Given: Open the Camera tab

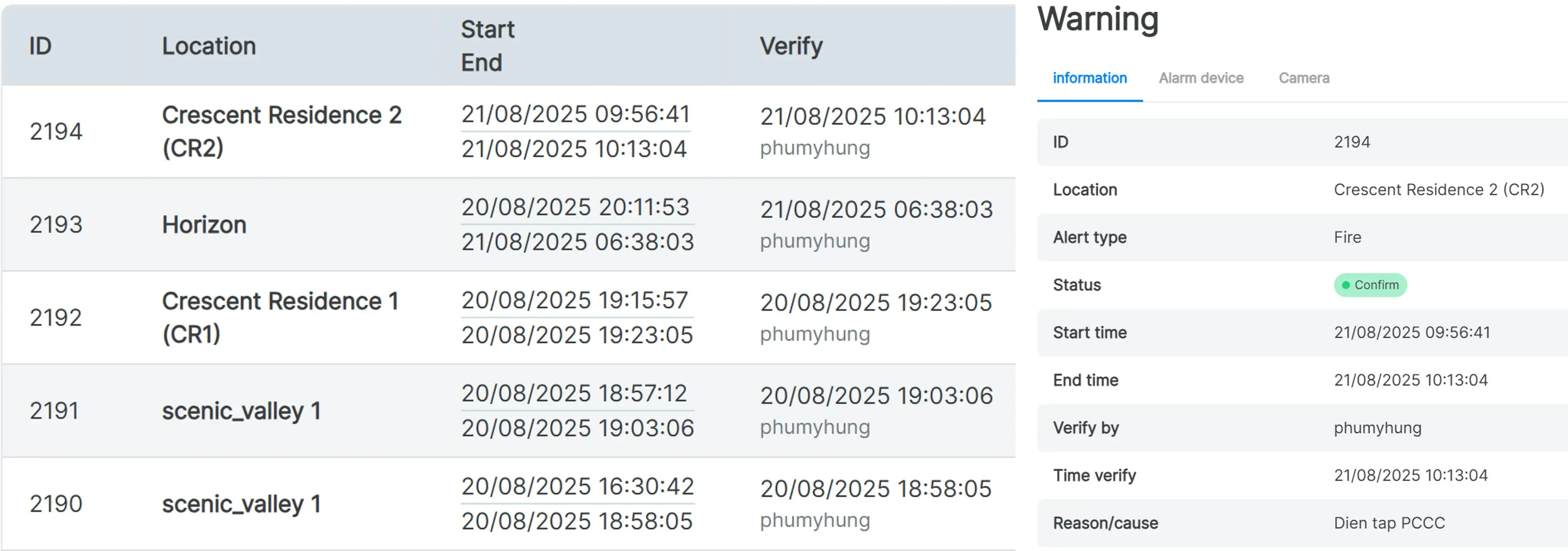Looking at the screenshot, I should tap(1303, 78).
